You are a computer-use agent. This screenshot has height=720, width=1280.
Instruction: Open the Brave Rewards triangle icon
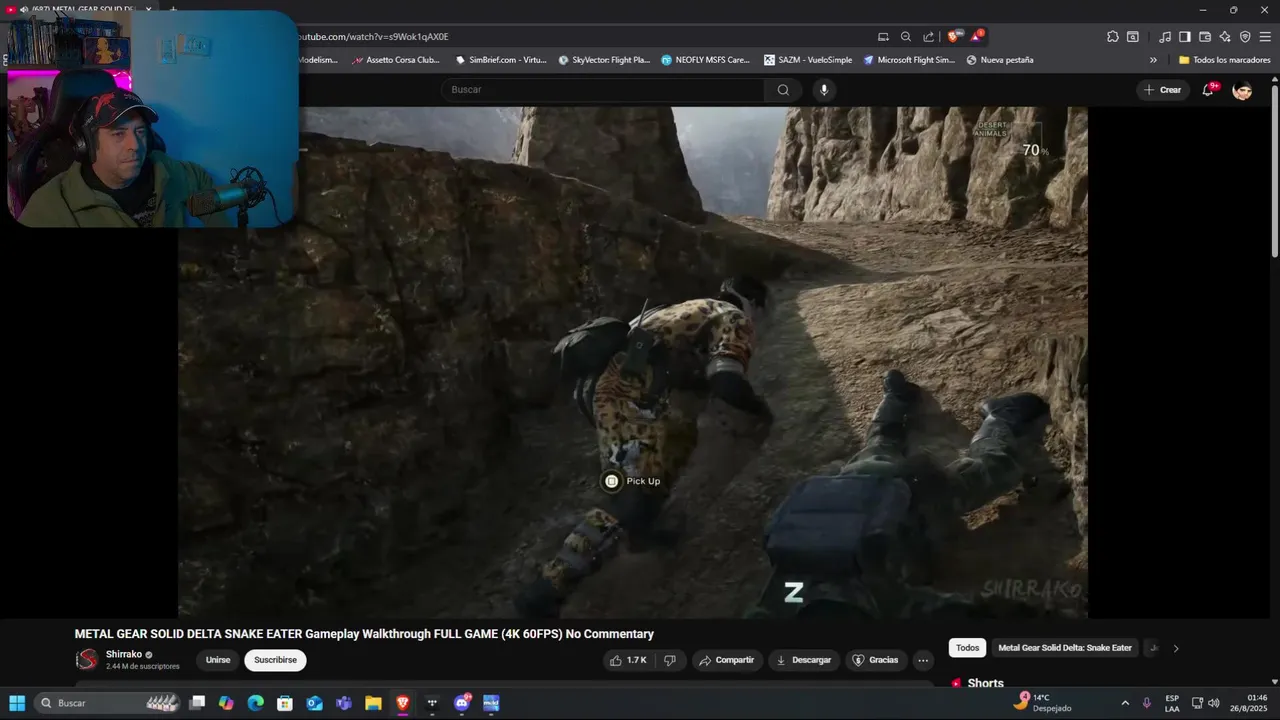977,36
